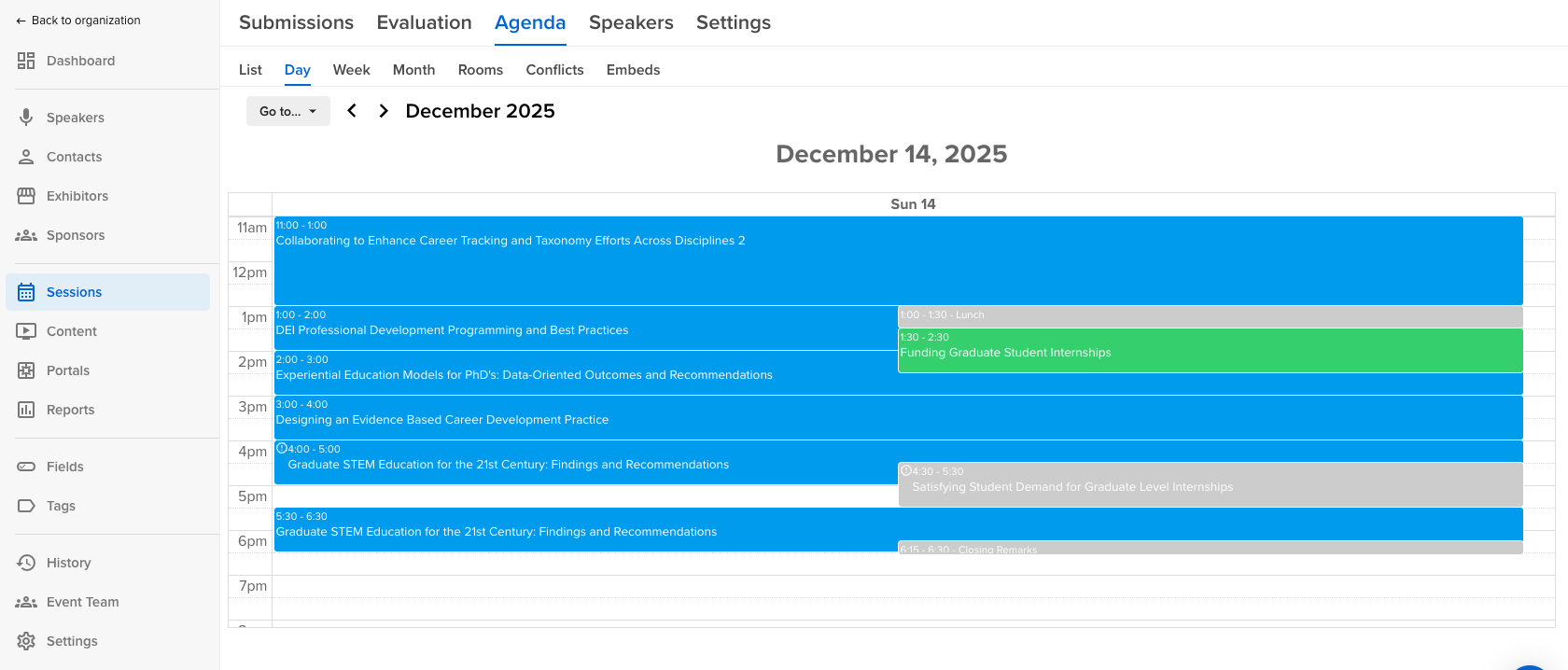The width and height of the screenshot is (1568, 670).
Task: Open the Tags page from sidebar
Action: [x=61, y=506]
